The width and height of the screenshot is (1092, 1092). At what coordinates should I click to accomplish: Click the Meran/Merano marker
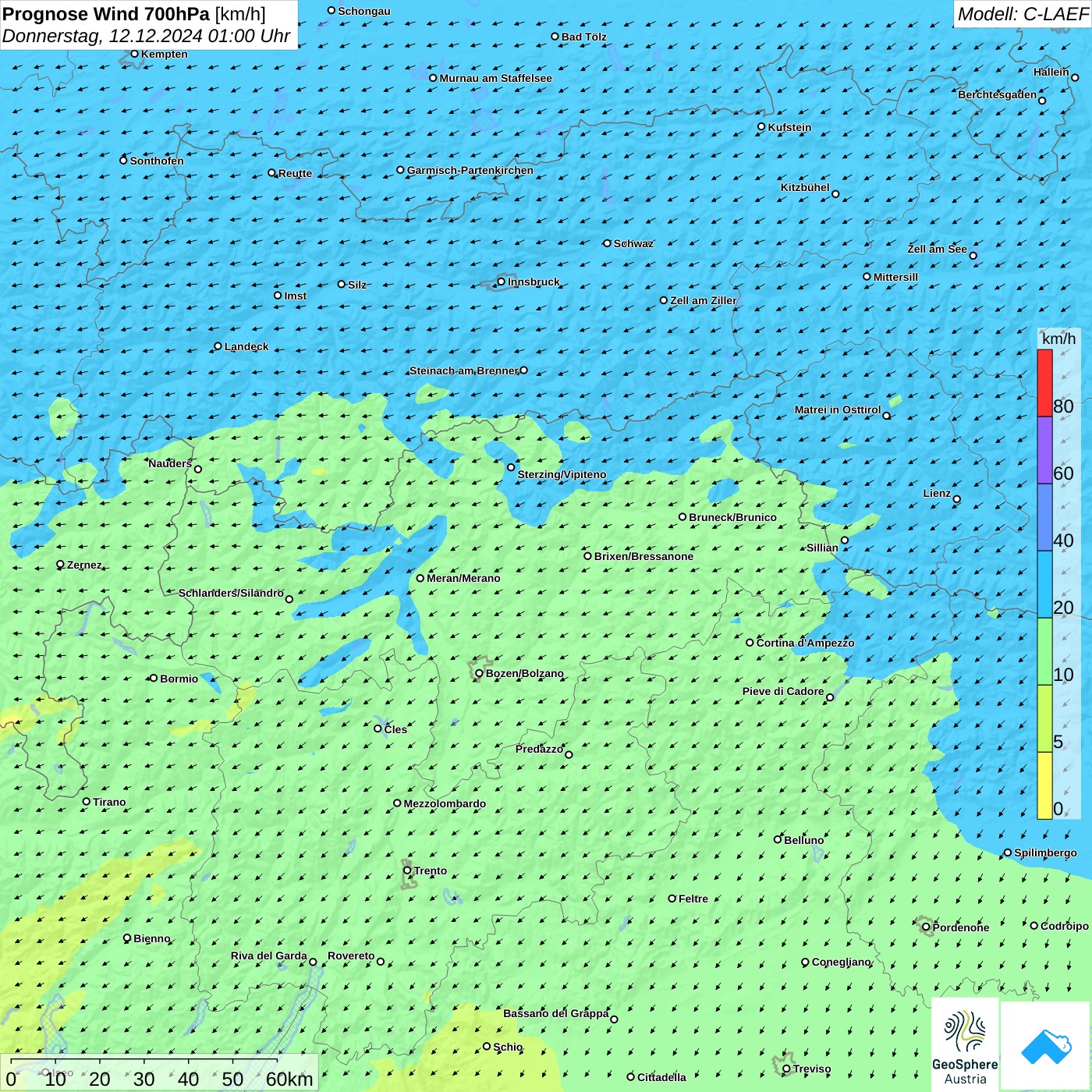pyautogui.click(x=420, y=578)
